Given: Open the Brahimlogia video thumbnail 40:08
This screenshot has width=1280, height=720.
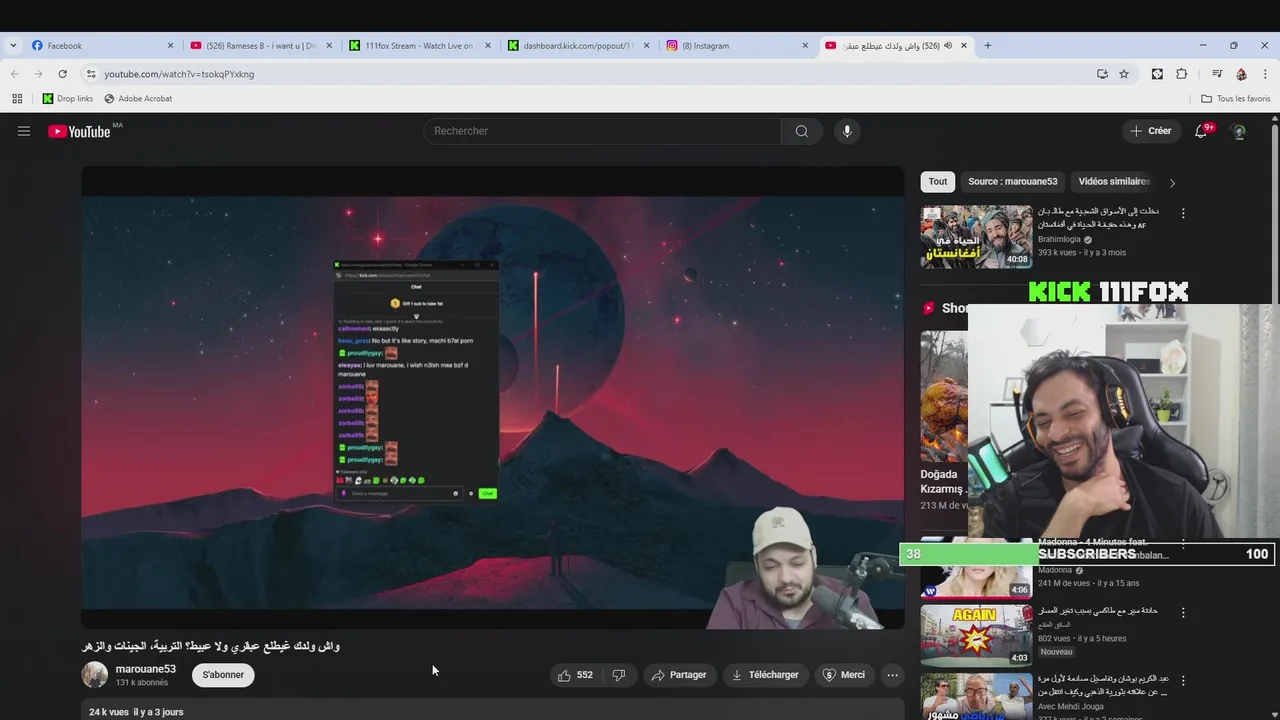Looking at the screenshot, I should (976, 237).
